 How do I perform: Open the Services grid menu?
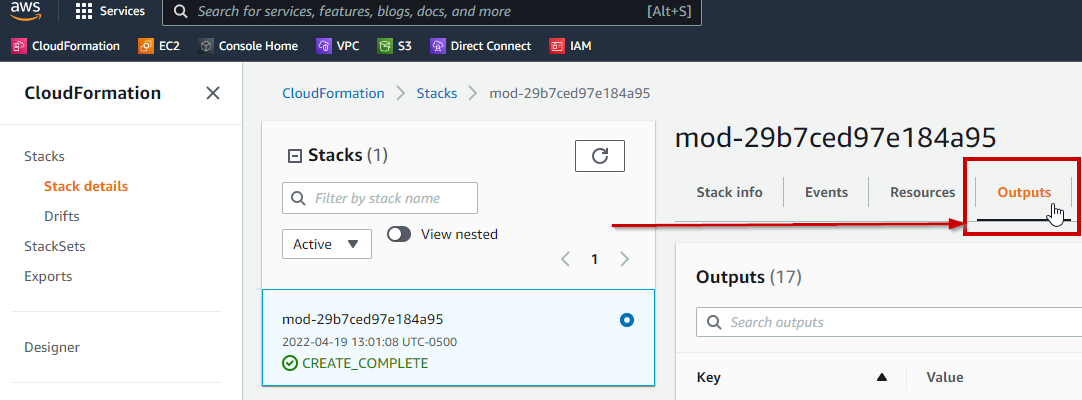(x=110, y=12)
